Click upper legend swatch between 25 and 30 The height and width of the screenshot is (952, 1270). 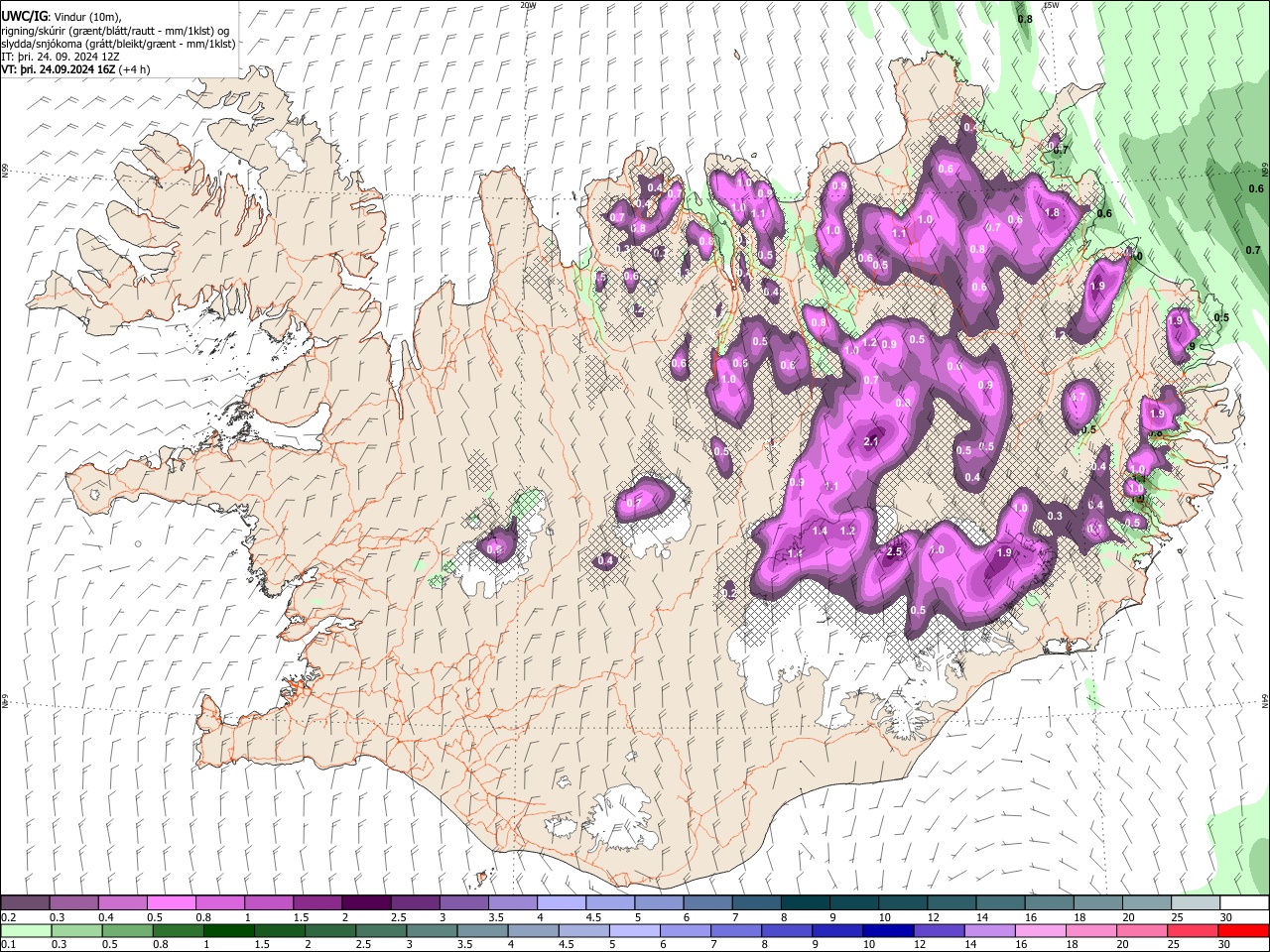pos(1195,903)
